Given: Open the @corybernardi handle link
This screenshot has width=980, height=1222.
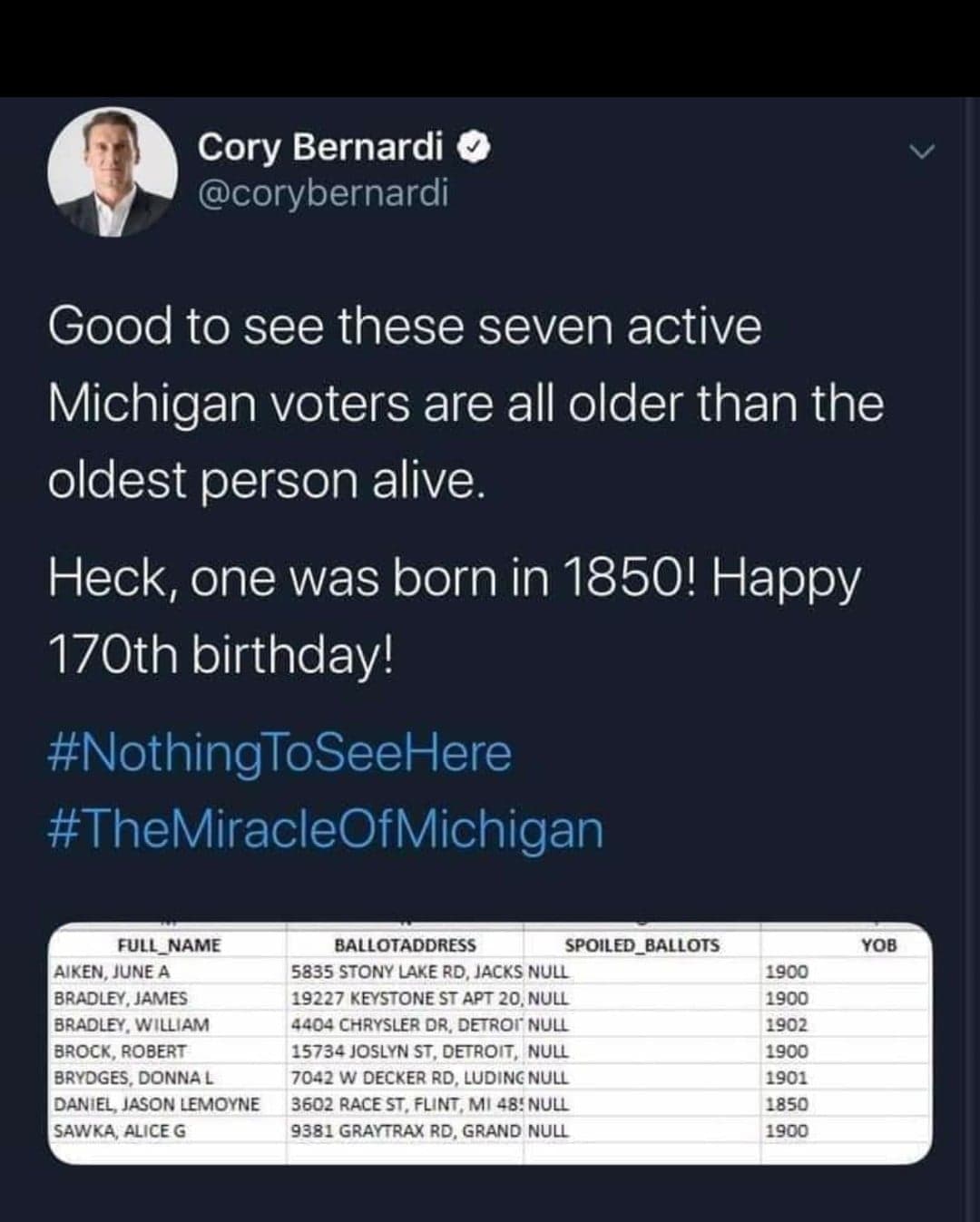Looking at the screenshot, I should click(x=322, y=192).
